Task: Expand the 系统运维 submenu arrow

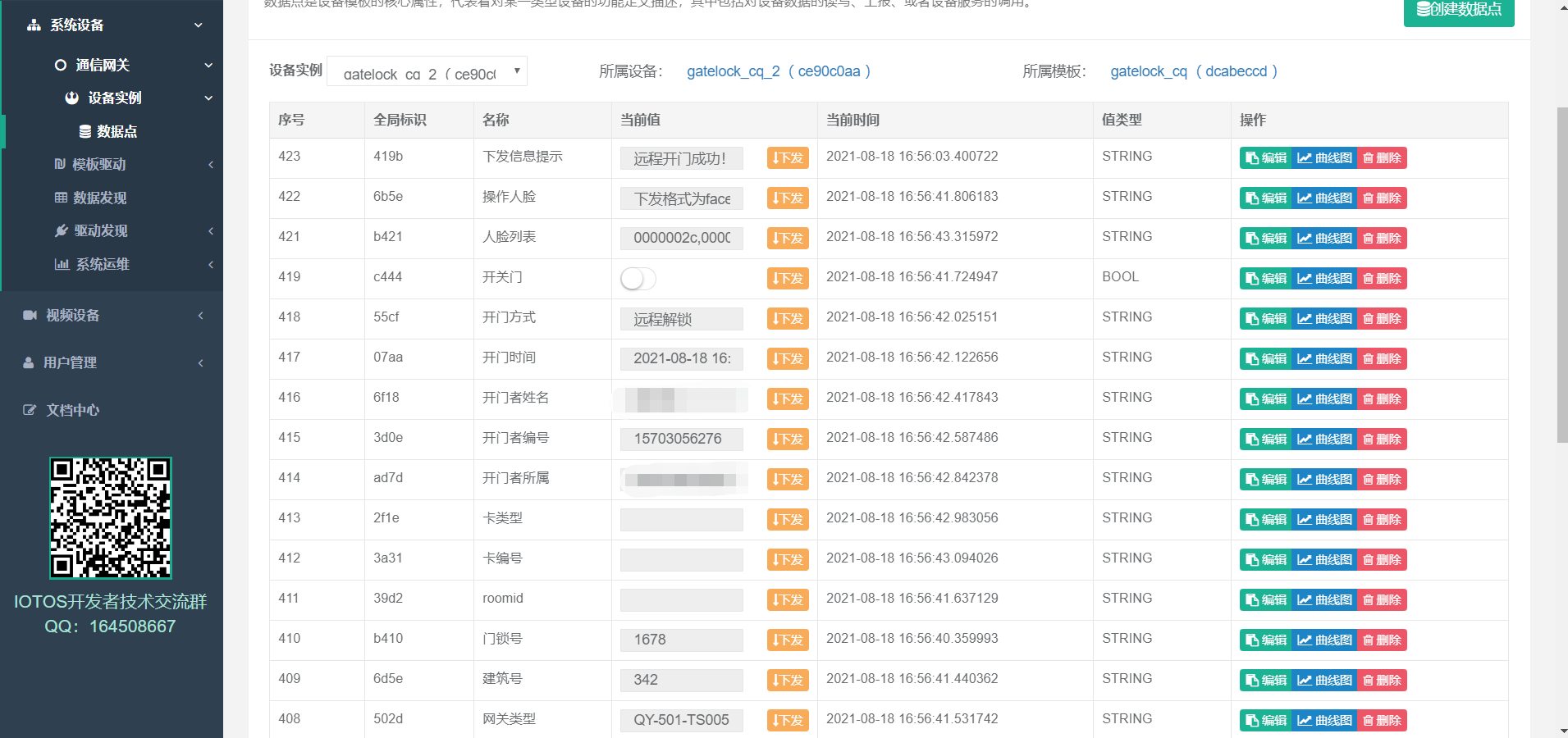Action: [x=211, y=265]
